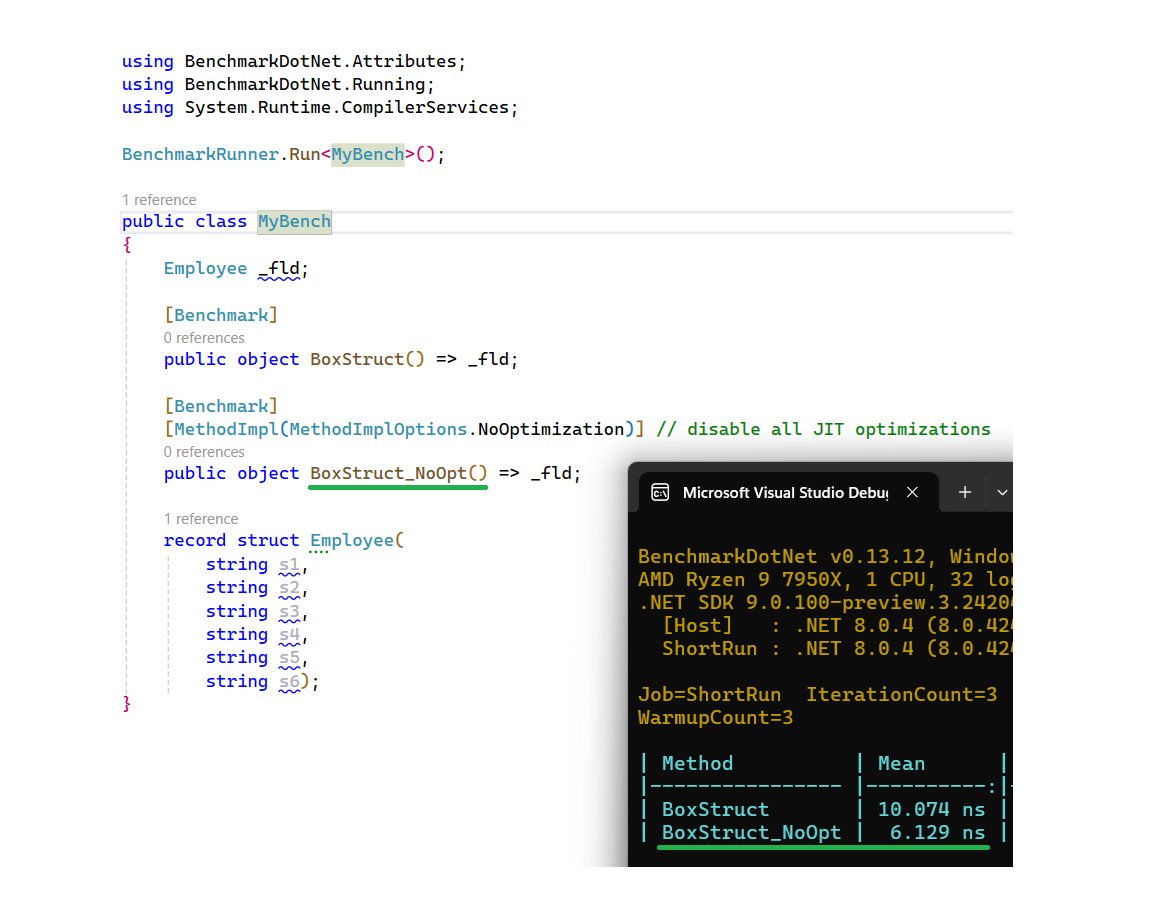1157x918 pixels.
Task: Click "0 references" above the BoxStruct method
Action: [x=204, y=338]
